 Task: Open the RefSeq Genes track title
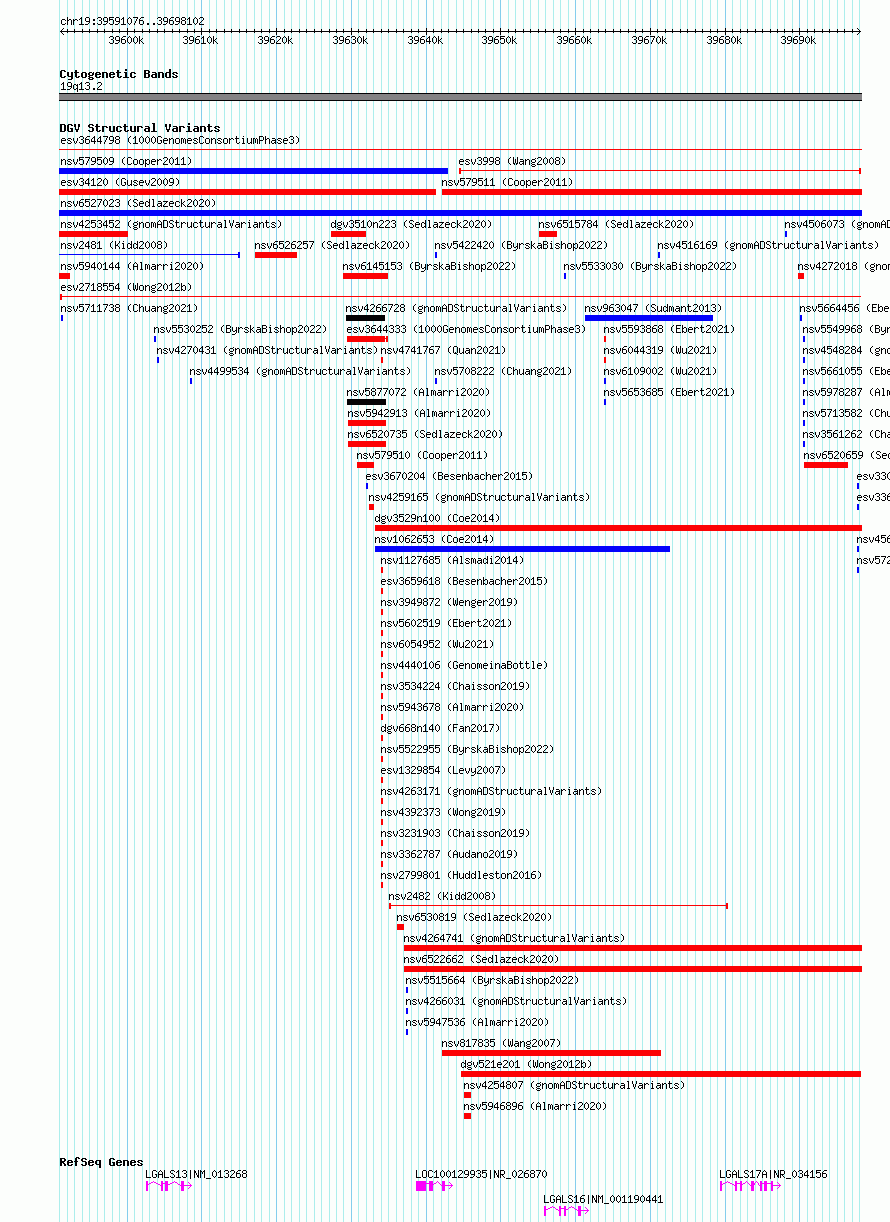click(x=101, y=1162)
